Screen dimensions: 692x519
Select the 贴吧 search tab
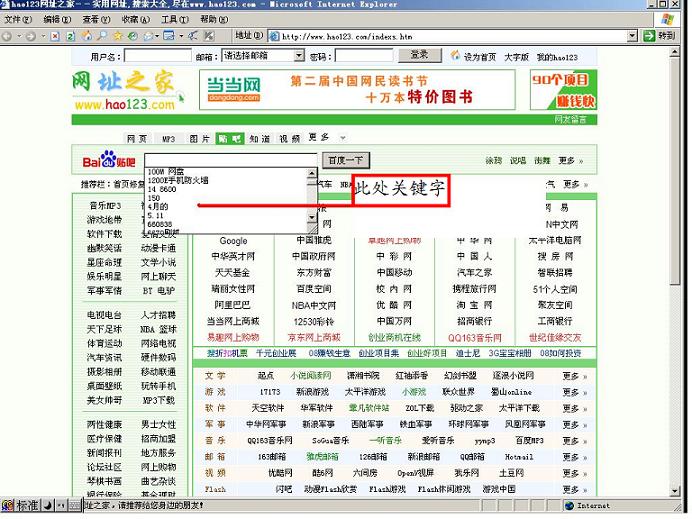(x=229, y=138)
